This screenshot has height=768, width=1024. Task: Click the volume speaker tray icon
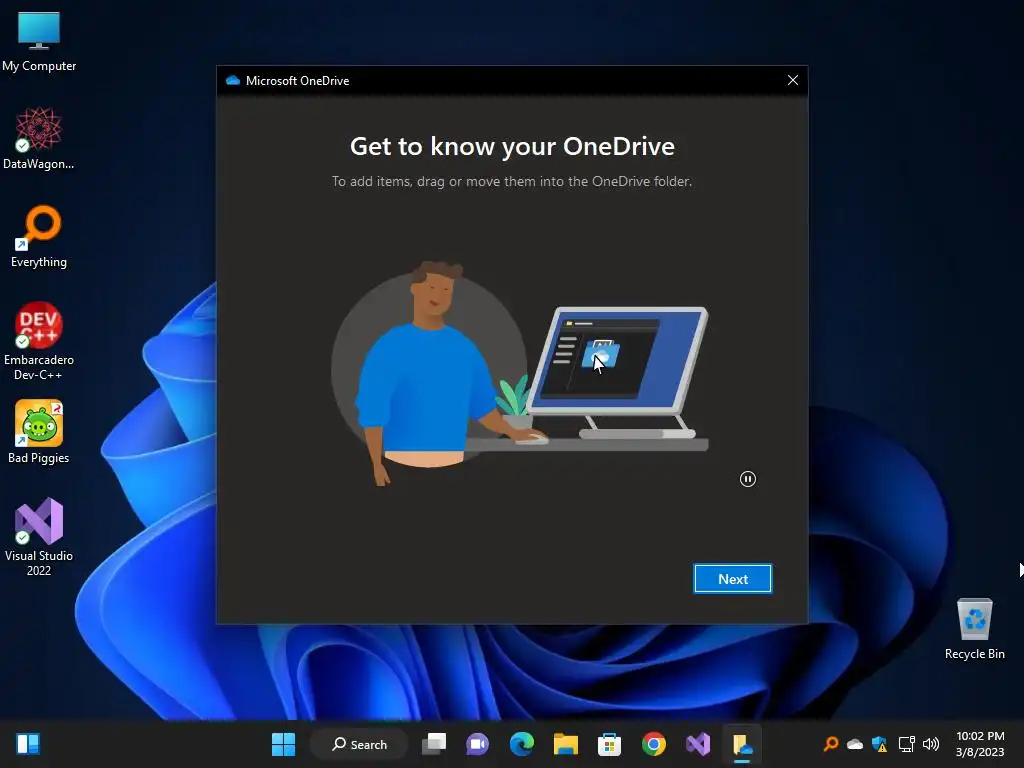(931, 744)
